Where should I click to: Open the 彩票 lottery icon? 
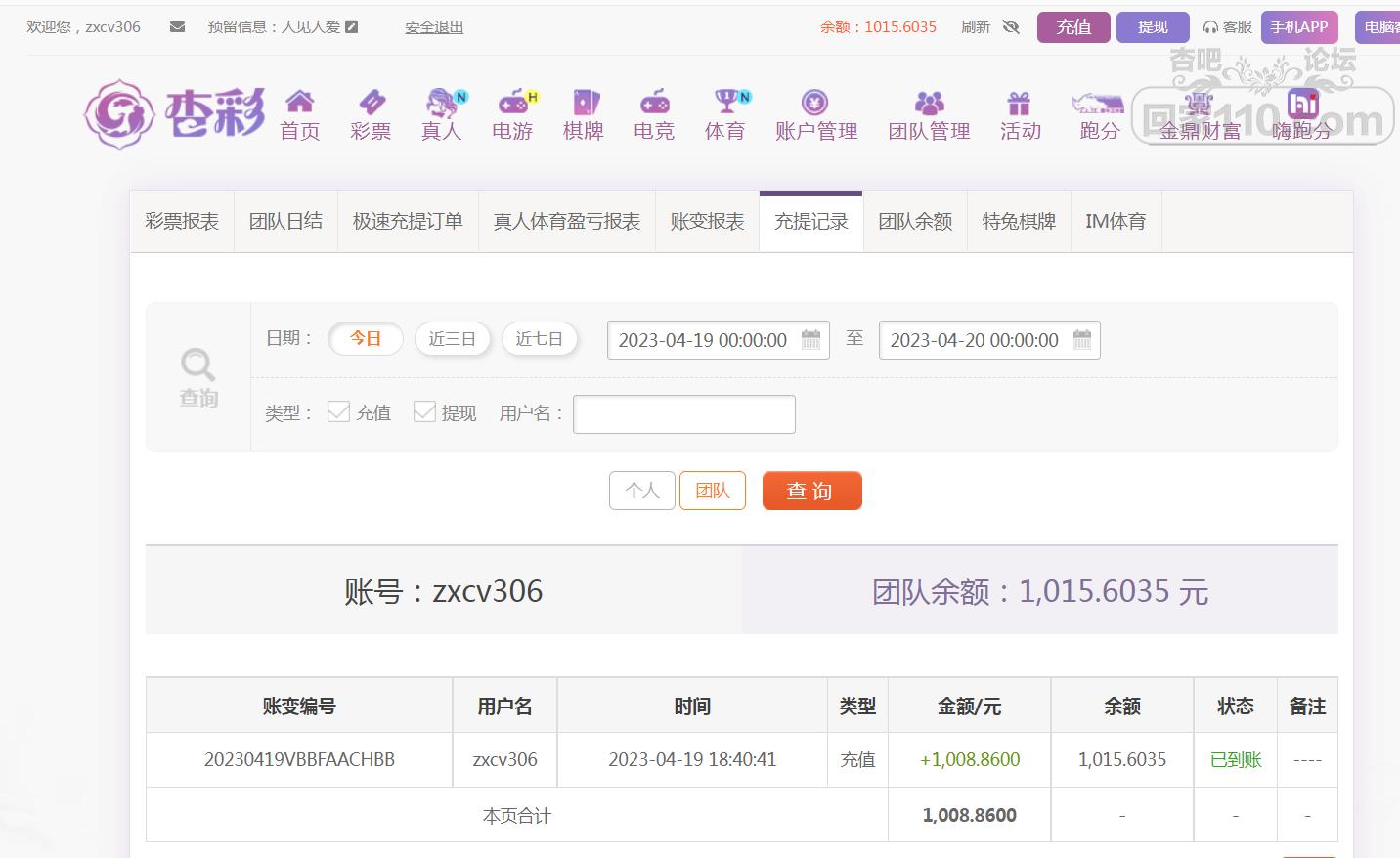372,102
